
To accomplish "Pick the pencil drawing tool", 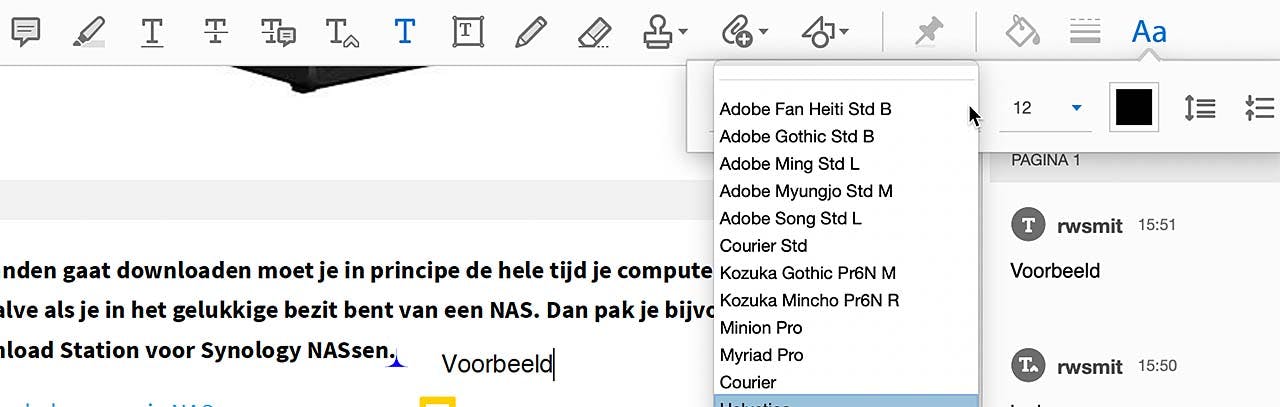I will click(x=530, y=32).
